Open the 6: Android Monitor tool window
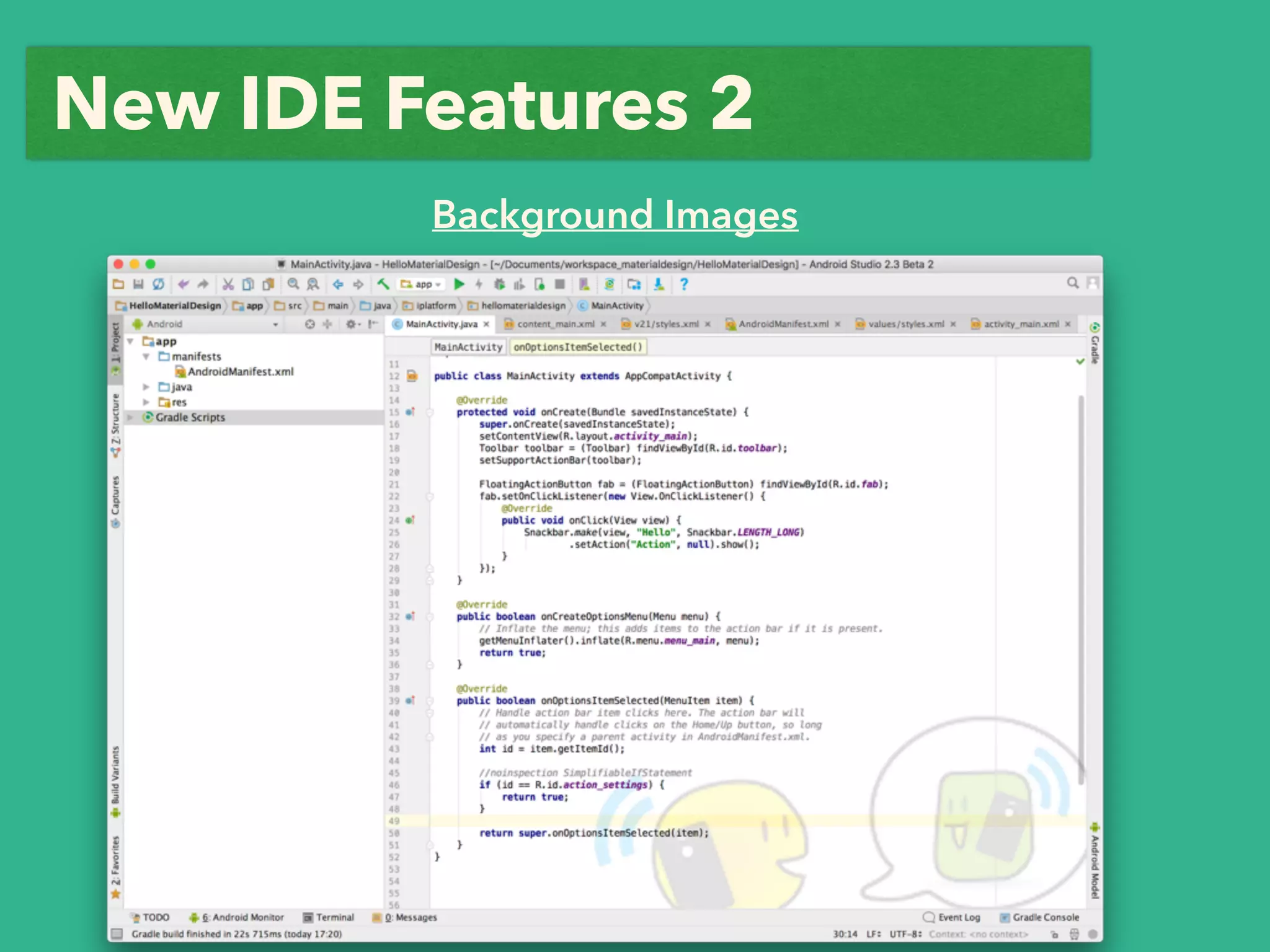Viewport: 1270px width, 952px height. pos(236,917)
